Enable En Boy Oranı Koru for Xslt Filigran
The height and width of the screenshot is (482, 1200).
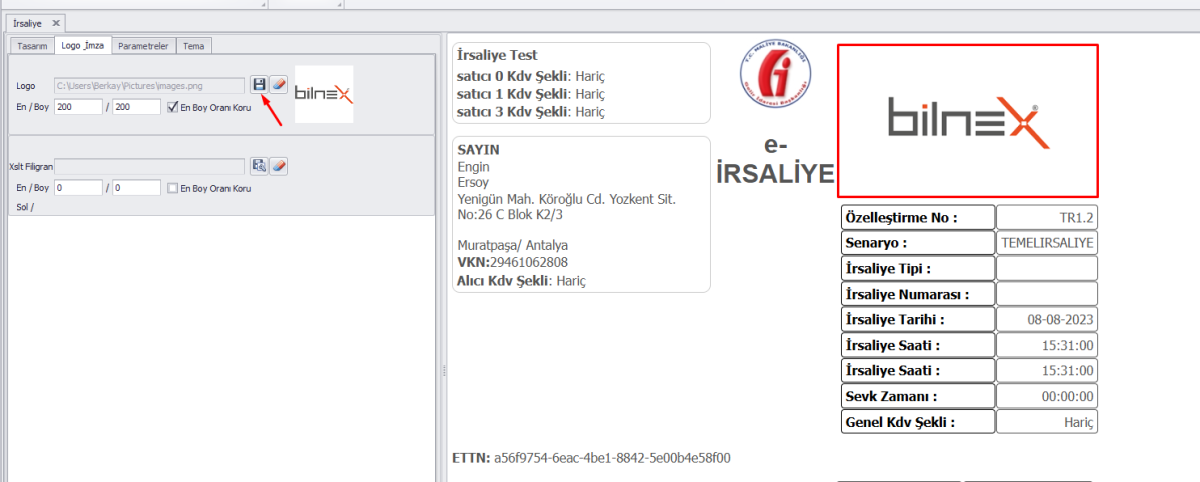(x=173, y=188)
